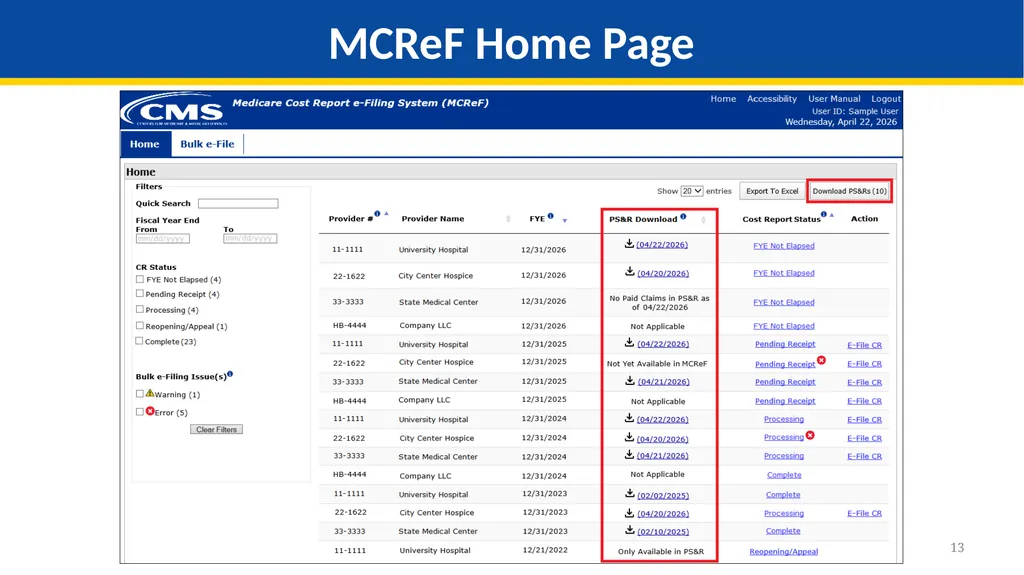Image resolution: width=1024 pixels, height=575 pixels.
Task: Click 'Only Available in PS&R' cell text
Action: pos(661,551)
